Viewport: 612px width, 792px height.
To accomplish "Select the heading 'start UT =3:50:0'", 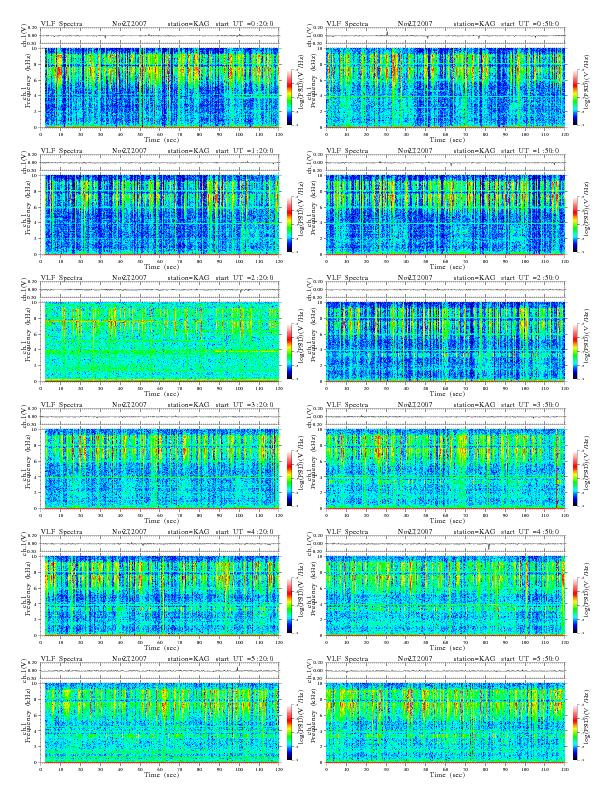I will click(x=530, y=405).
